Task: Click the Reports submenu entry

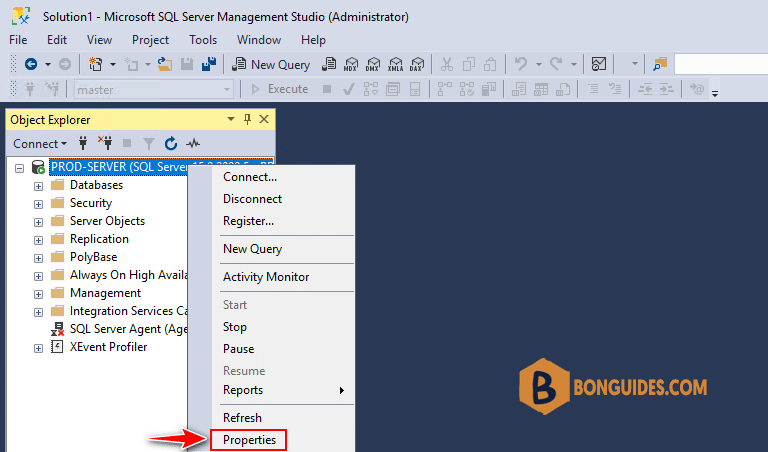Action: [x=243, y=390]
